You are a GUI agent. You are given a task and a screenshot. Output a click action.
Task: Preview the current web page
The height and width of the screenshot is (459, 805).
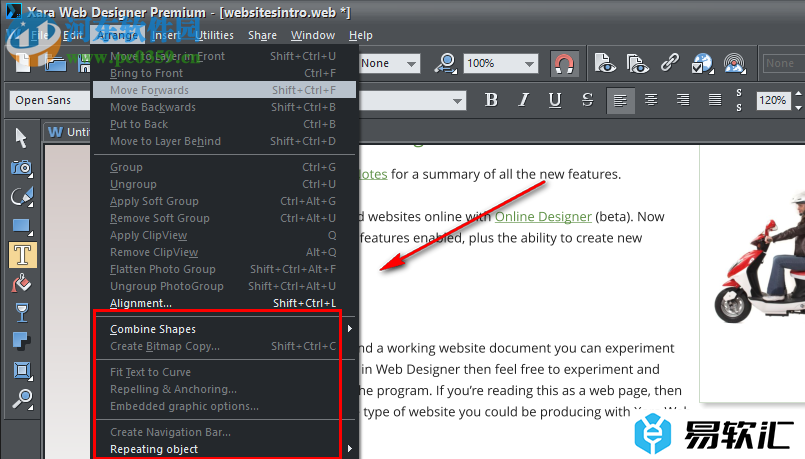tap(605, 64)
